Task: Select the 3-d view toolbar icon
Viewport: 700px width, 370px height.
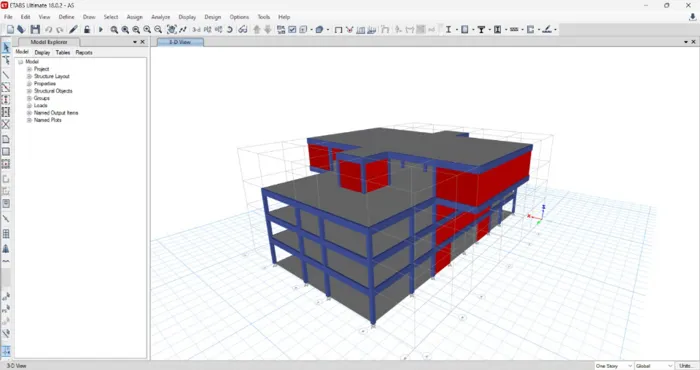Action: tap(196, 29)
